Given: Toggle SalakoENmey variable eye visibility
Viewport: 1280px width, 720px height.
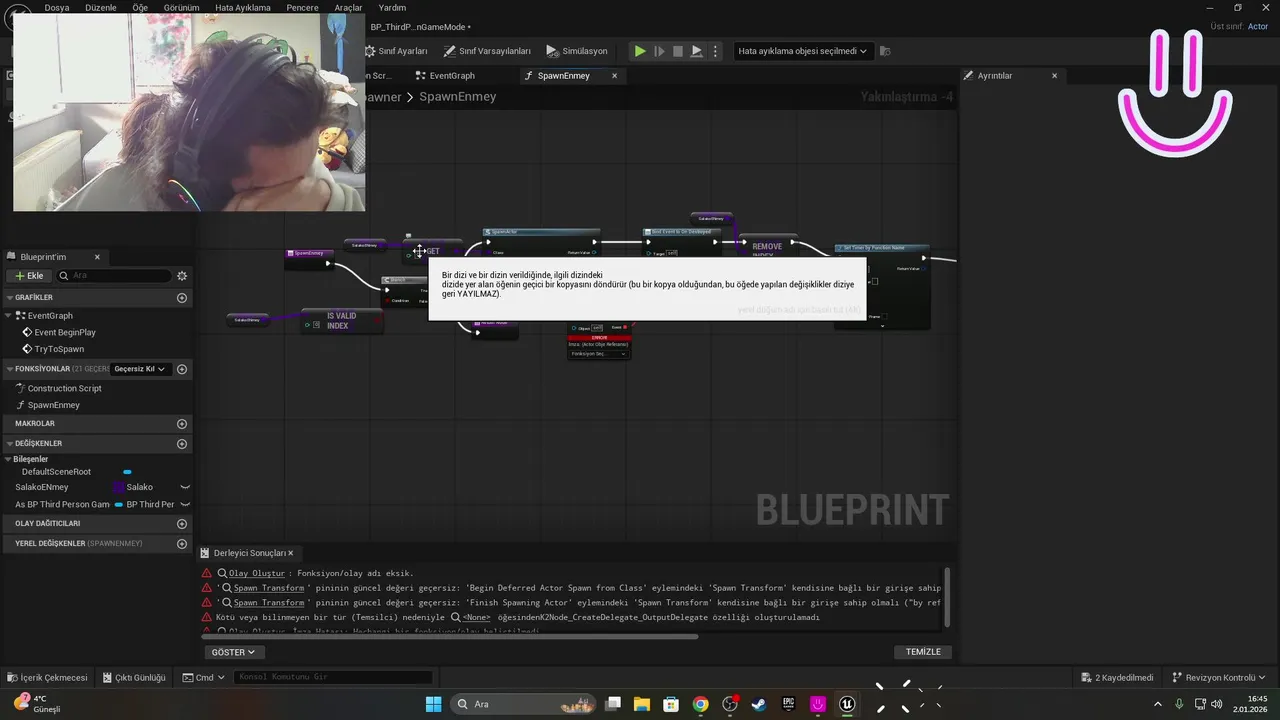Looking at the screenshot, I should pyautogui.click(x=185, y=487).
